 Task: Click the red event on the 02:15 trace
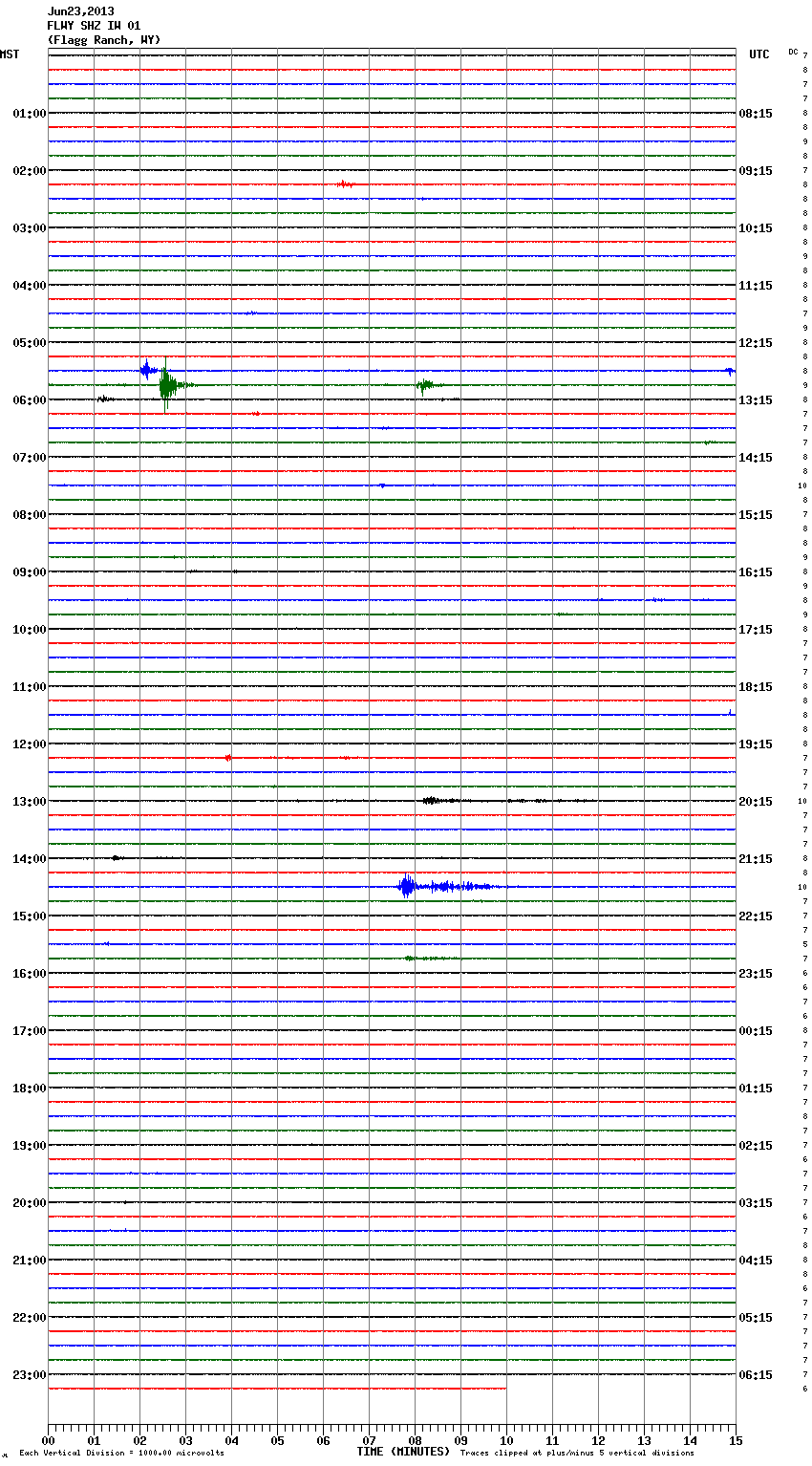click(347, 183)
